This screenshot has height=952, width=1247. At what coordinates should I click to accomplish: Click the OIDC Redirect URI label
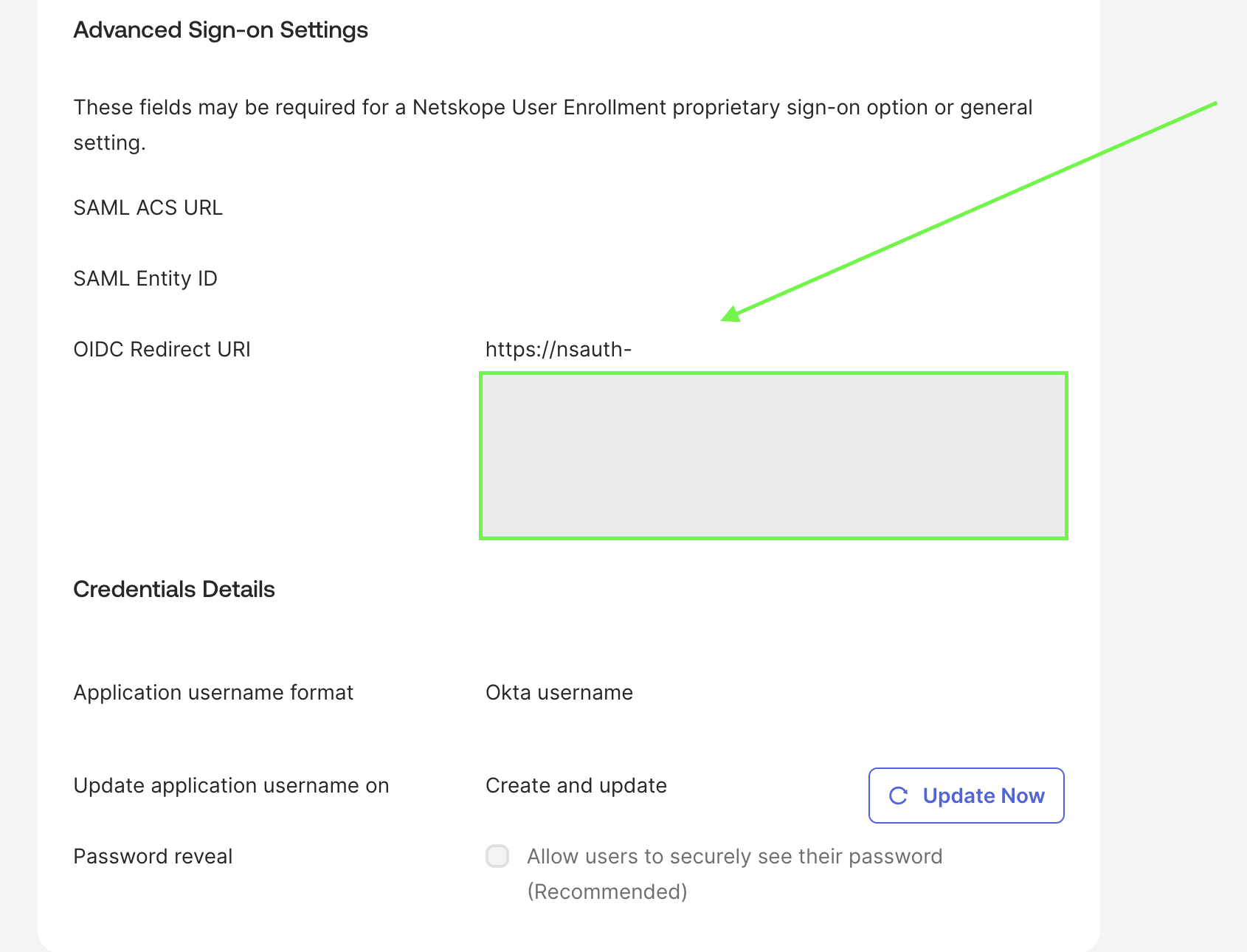click(162, 349)
